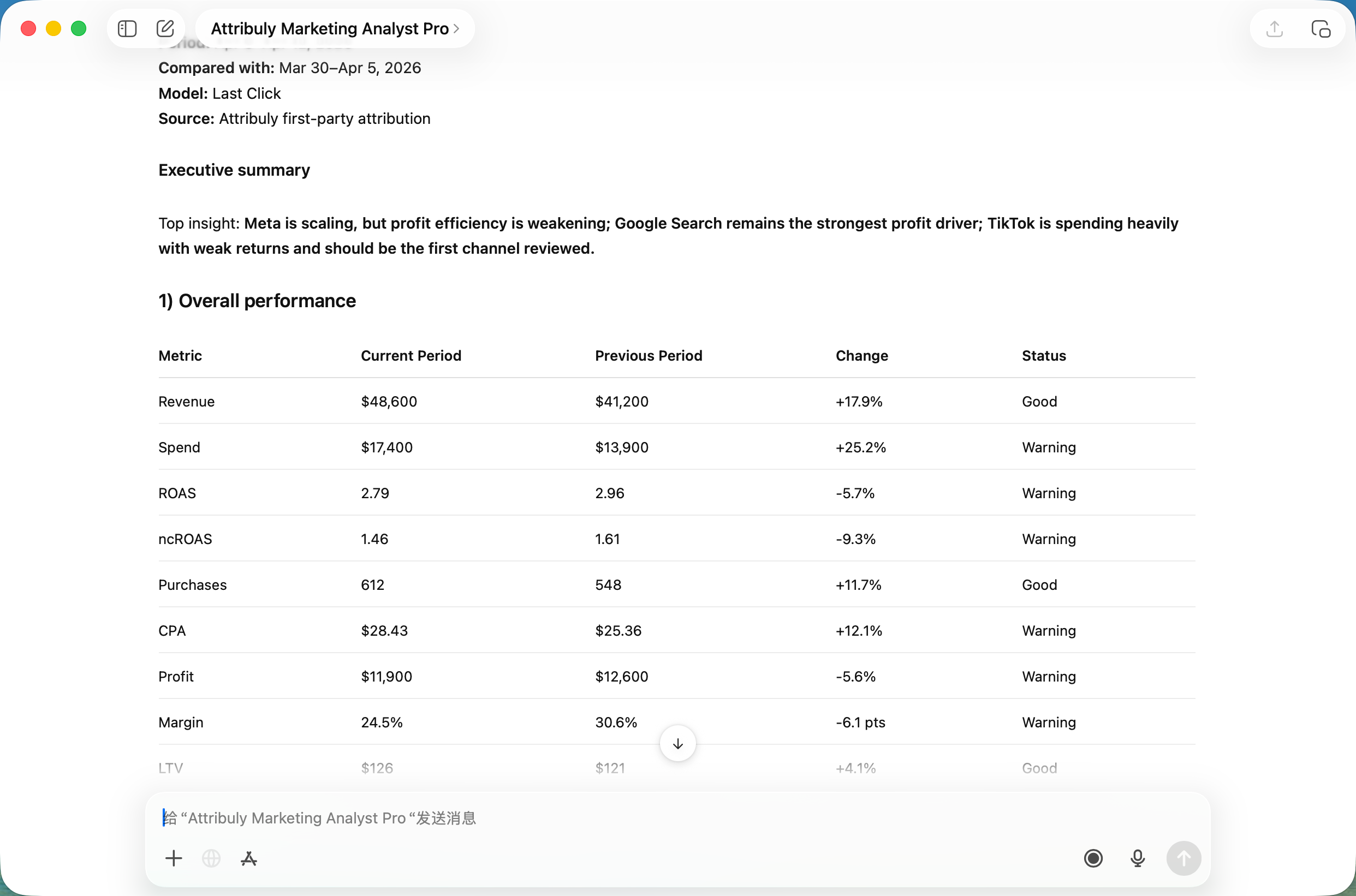Click the green fullscreen window button
Image resolution: width=1356 pixels, height=896 pixels.
point(79,28)
